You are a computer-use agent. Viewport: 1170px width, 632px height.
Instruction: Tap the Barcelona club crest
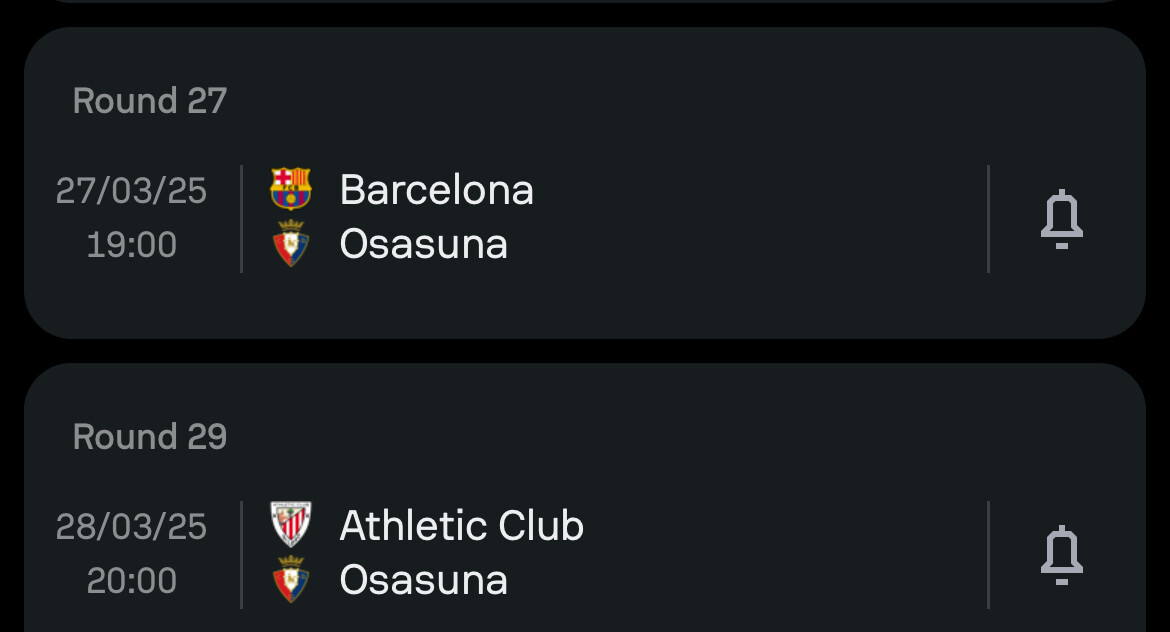tap(290, 189)
